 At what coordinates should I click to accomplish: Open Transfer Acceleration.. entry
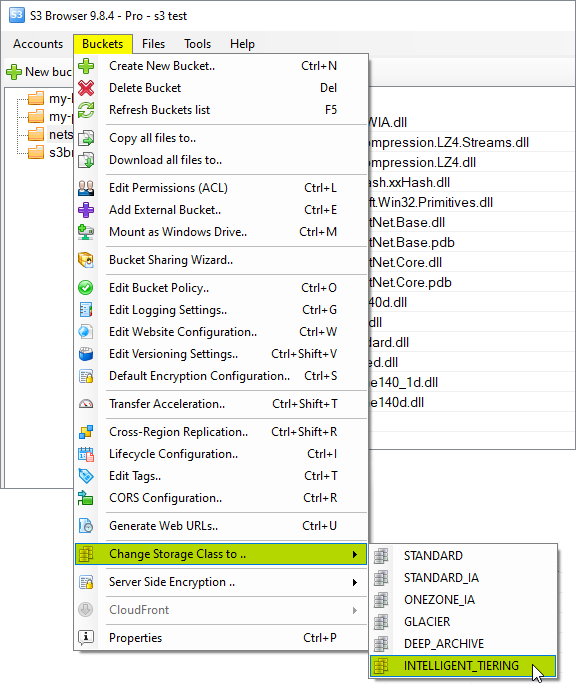pyautogui.click(x=221, y=404)
